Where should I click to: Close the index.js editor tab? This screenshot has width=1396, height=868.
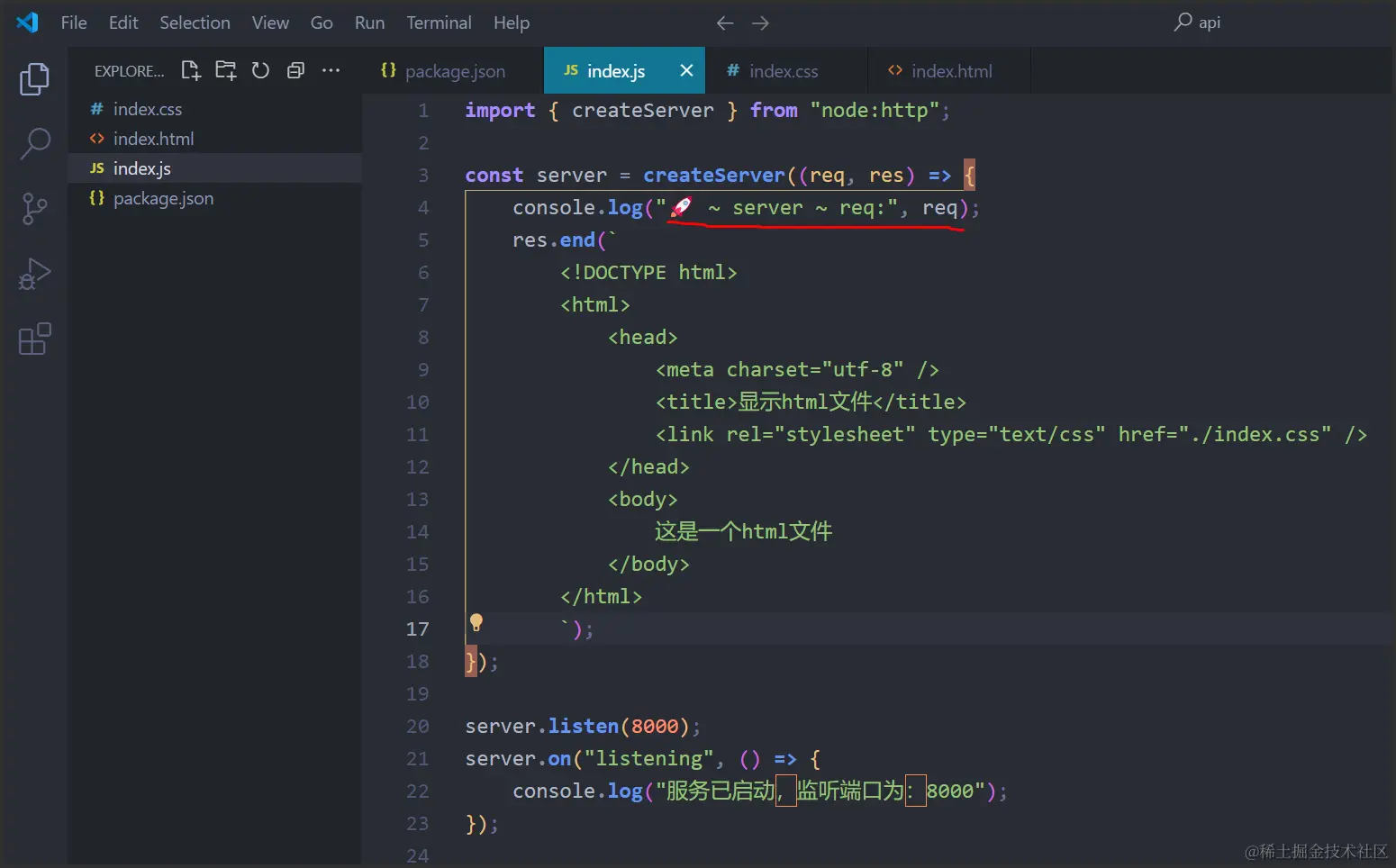686,70
